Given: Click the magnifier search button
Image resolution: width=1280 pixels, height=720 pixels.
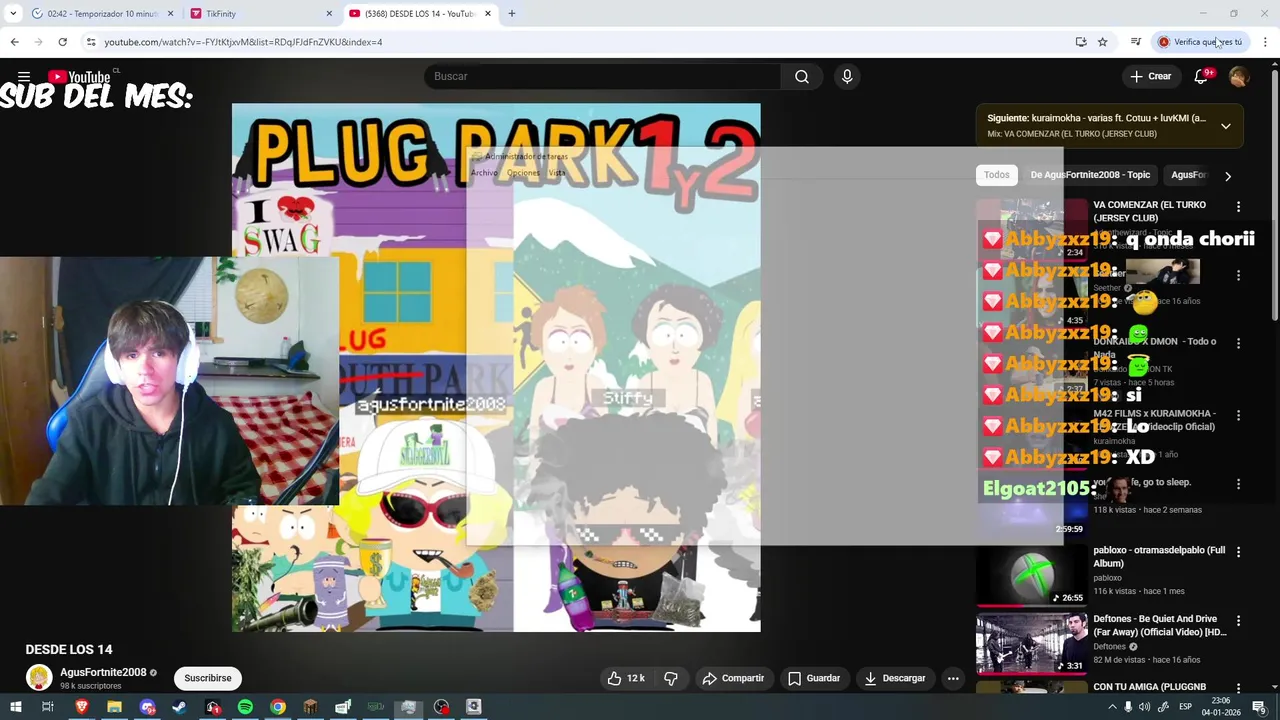Looking at the screenshot, I should click(x=802, y=76).
